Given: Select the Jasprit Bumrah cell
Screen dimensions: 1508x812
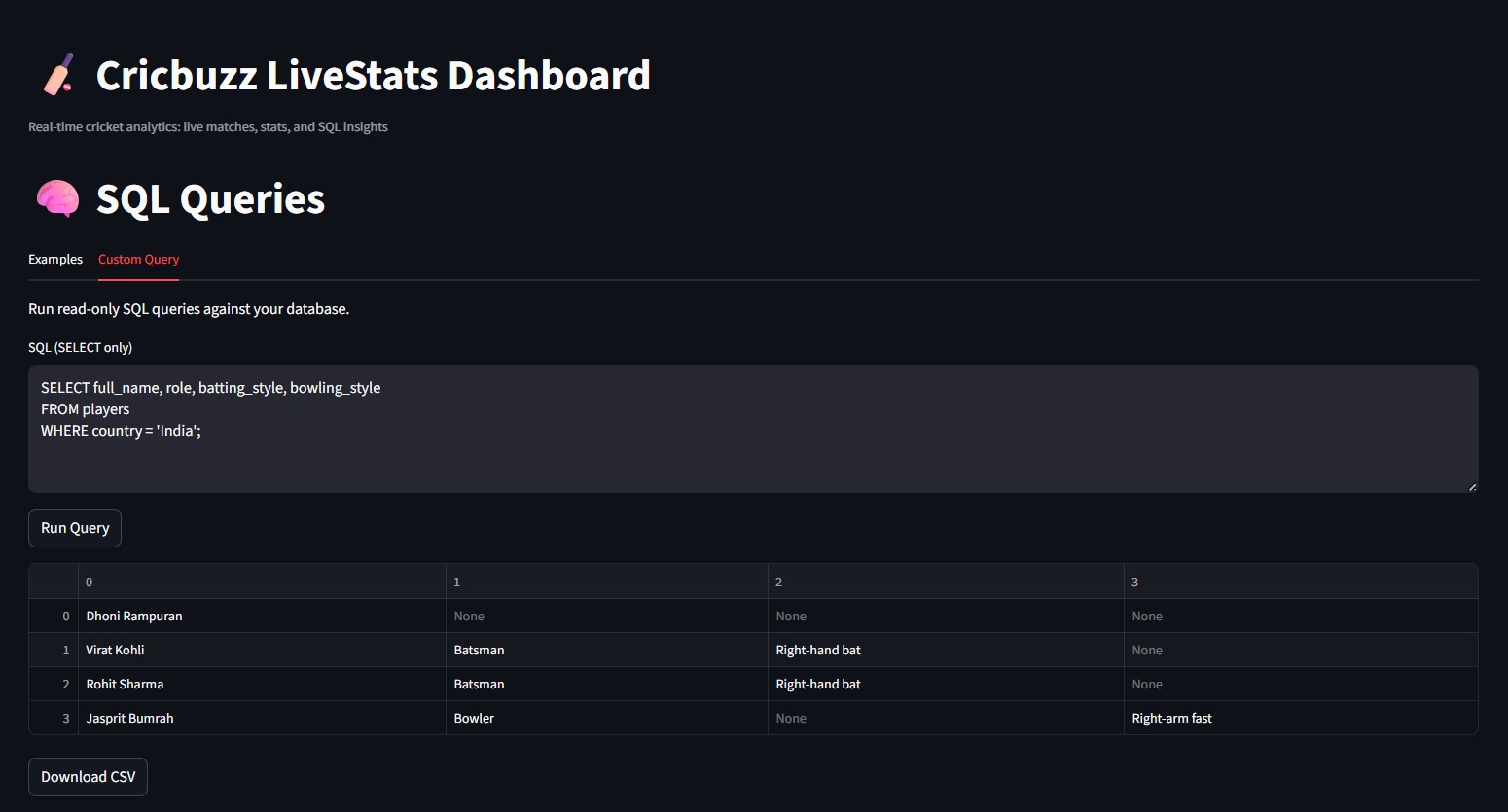Looking at the screenshot, I should click(x=262, y=718).
